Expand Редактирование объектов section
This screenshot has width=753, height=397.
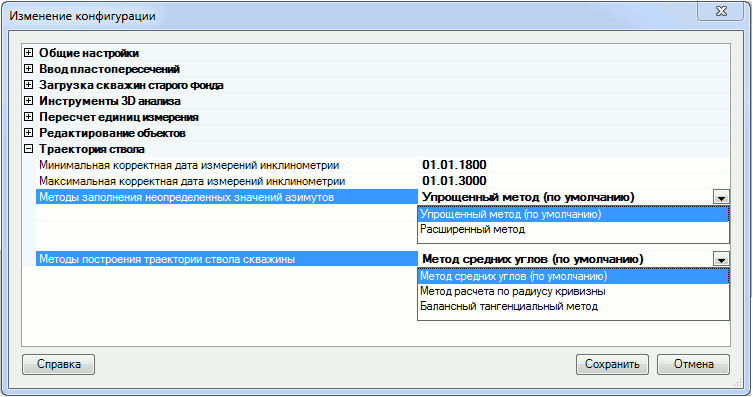click(x=28, y=132)
